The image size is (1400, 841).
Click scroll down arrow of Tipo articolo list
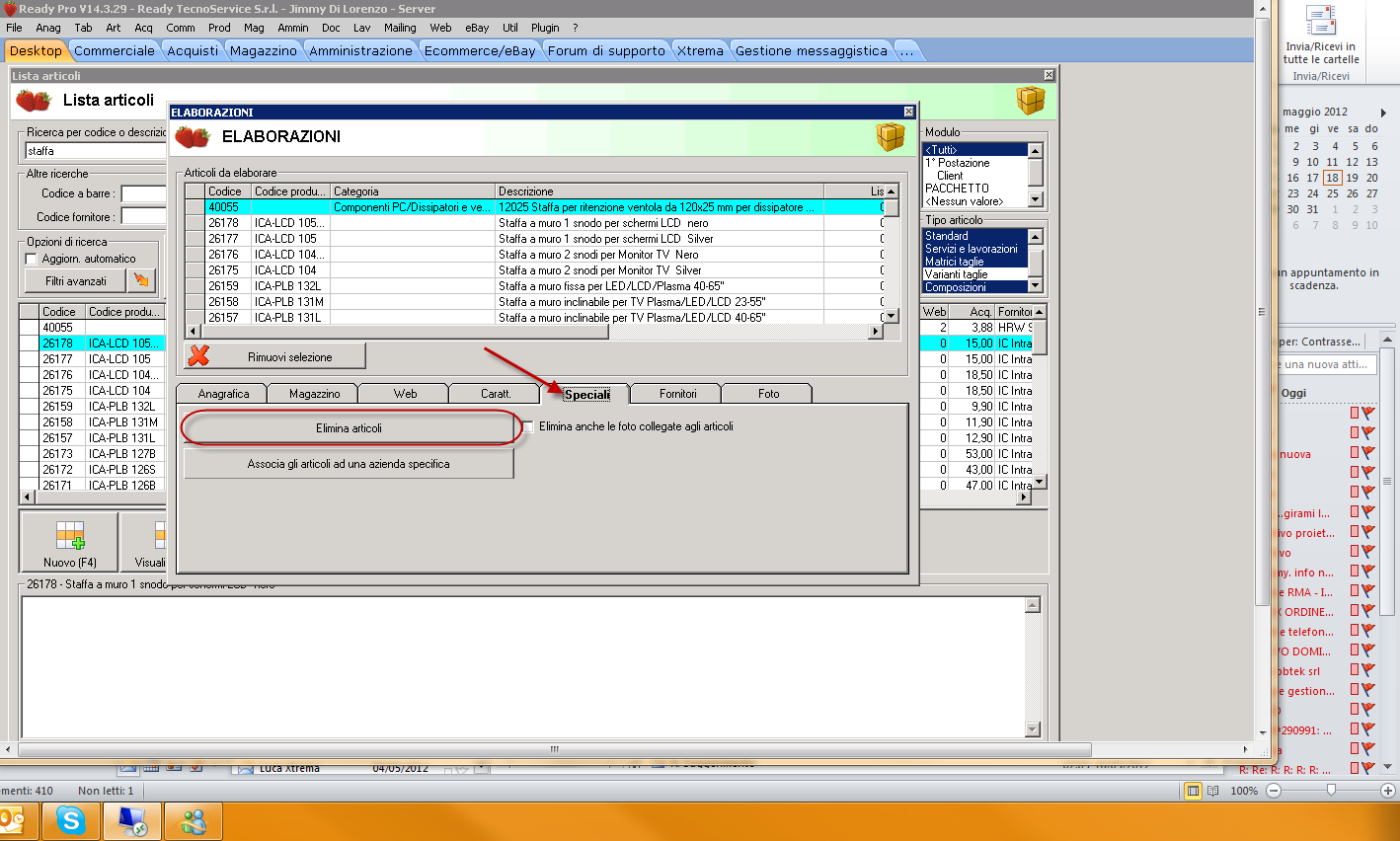point(1035,285)
